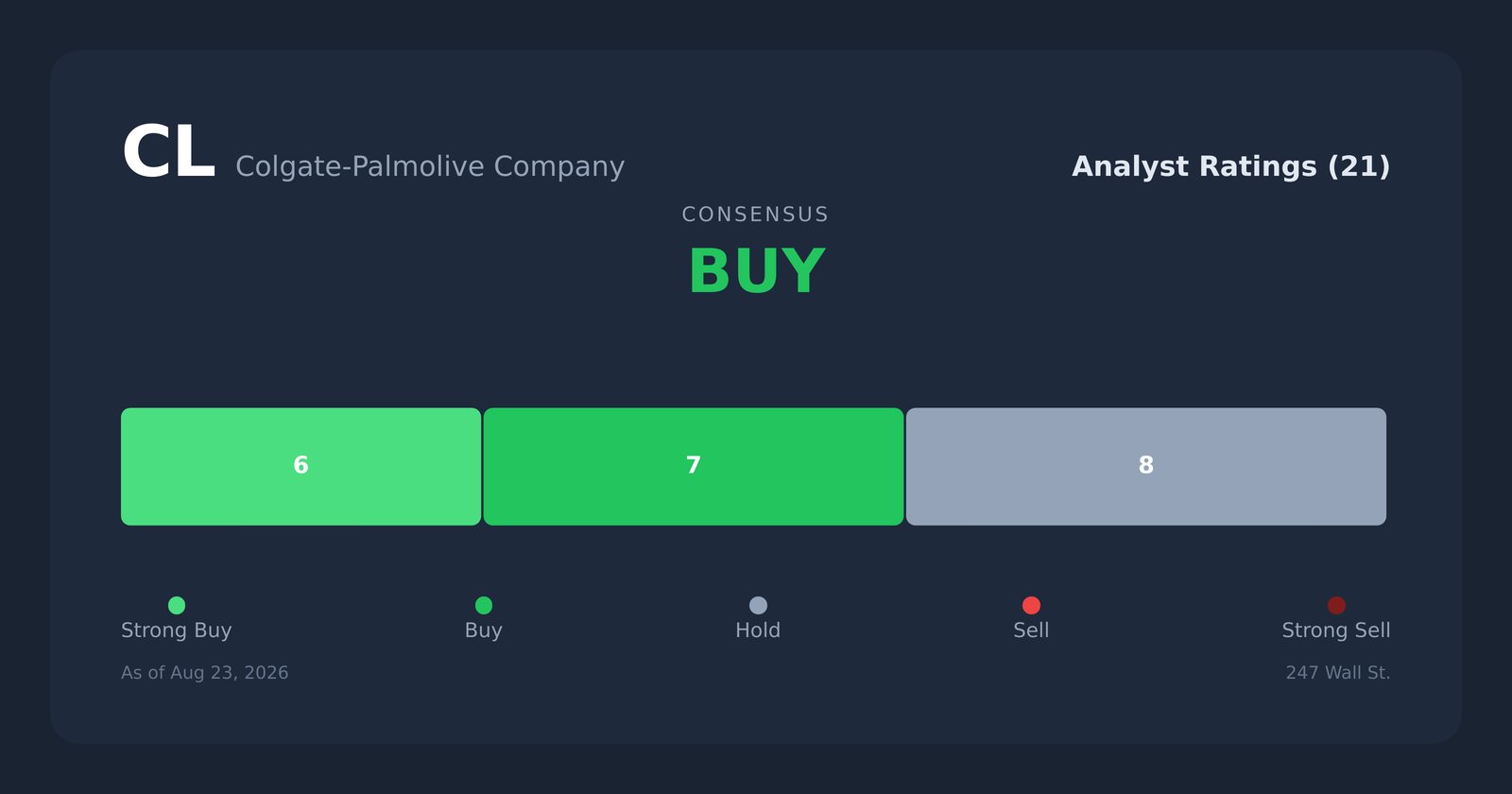Click the gray Hold legend dot

[758, 605]
